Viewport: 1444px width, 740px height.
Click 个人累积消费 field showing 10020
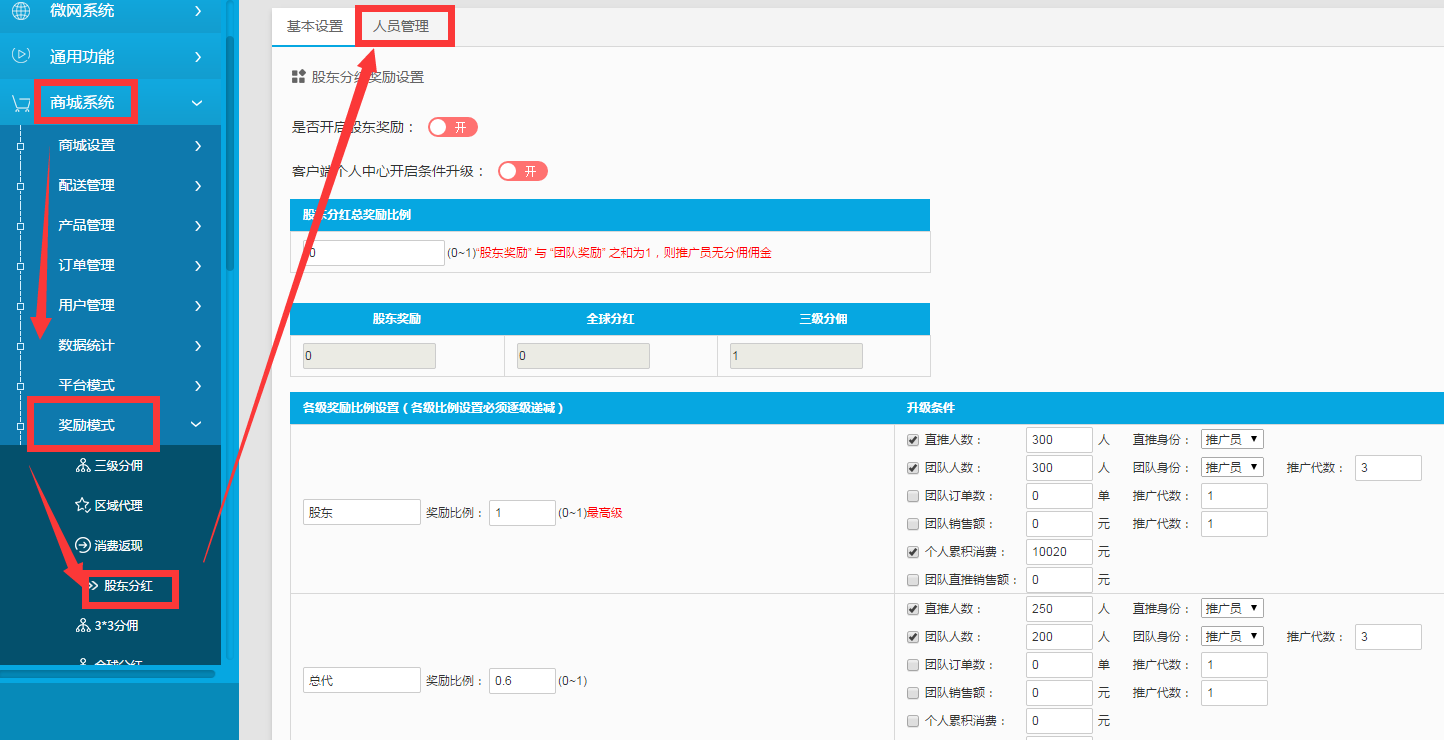tap(1059, 551)
